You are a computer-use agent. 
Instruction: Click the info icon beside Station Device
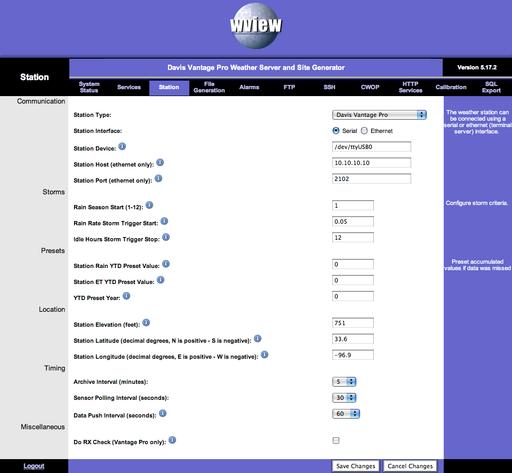(x=122, y=146)
